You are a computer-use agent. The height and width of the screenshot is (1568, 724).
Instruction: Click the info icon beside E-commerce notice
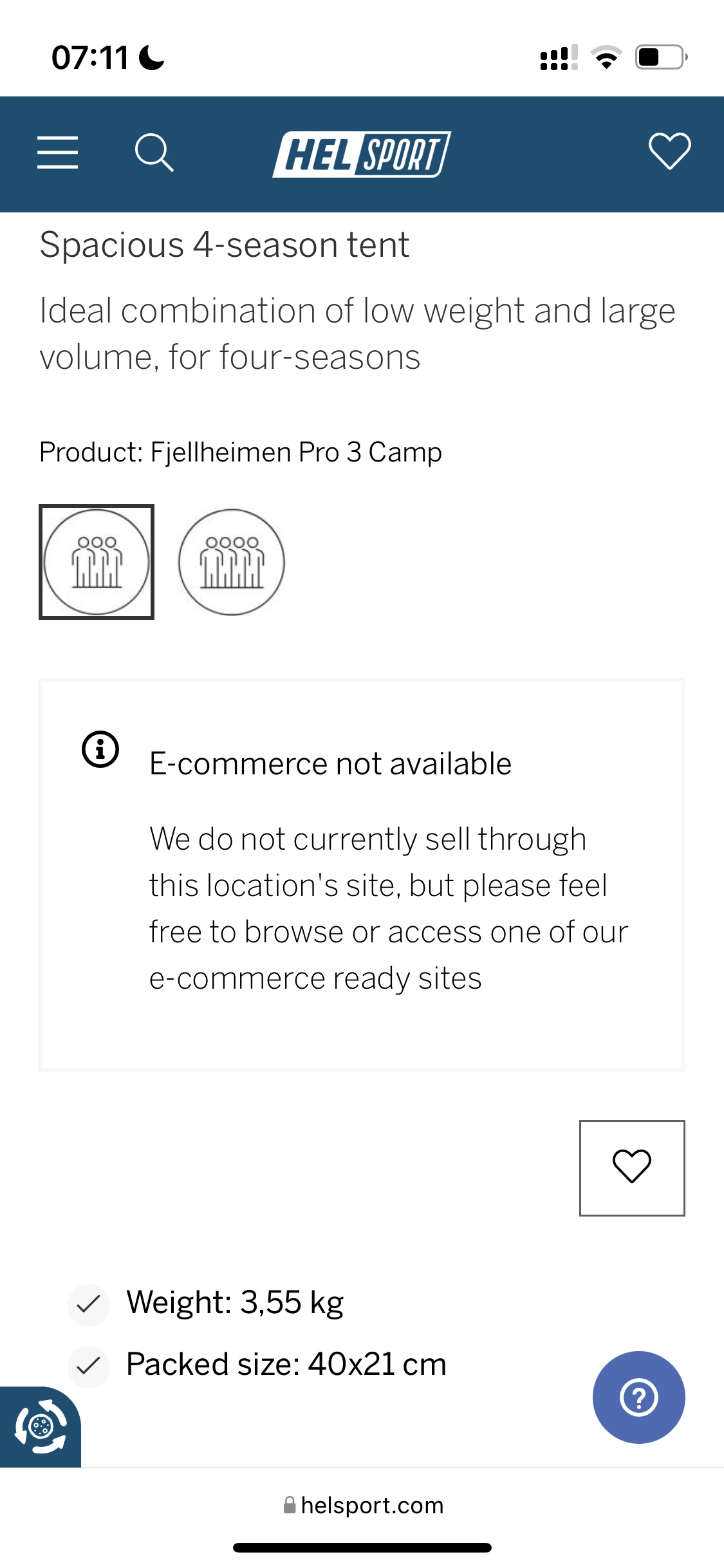click(x=100, y=749)
